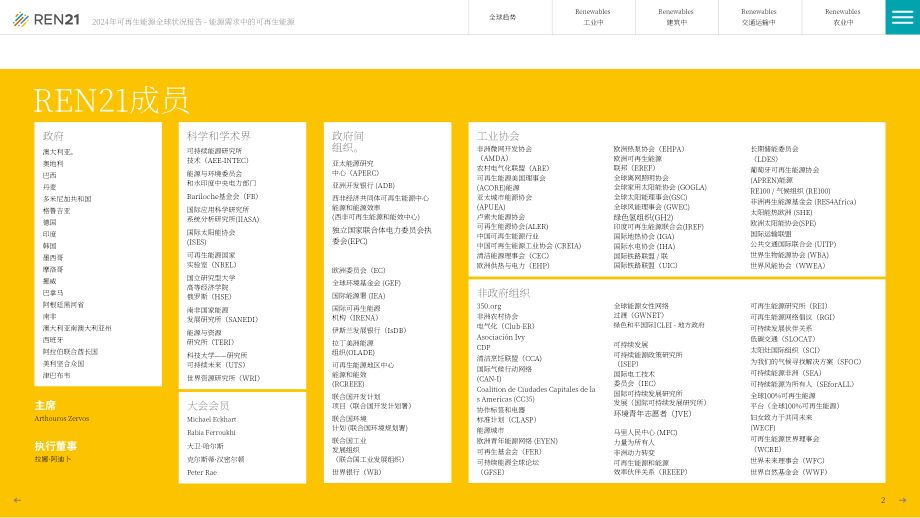Screen dimensions: 920x518
Task: Click the REN21 logo
Action: click(x=46, y=19)
